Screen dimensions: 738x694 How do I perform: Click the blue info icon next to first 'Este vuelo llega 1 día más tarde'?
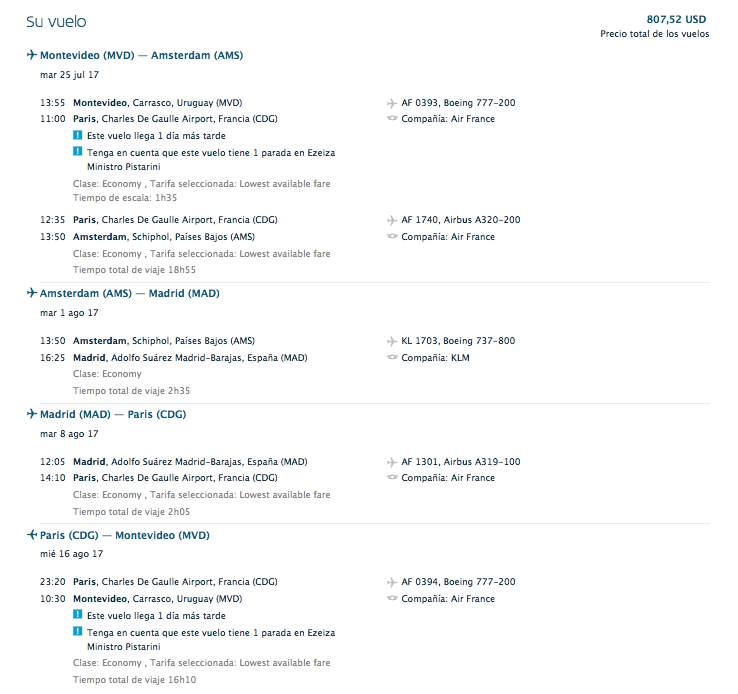tap(78, 135)
